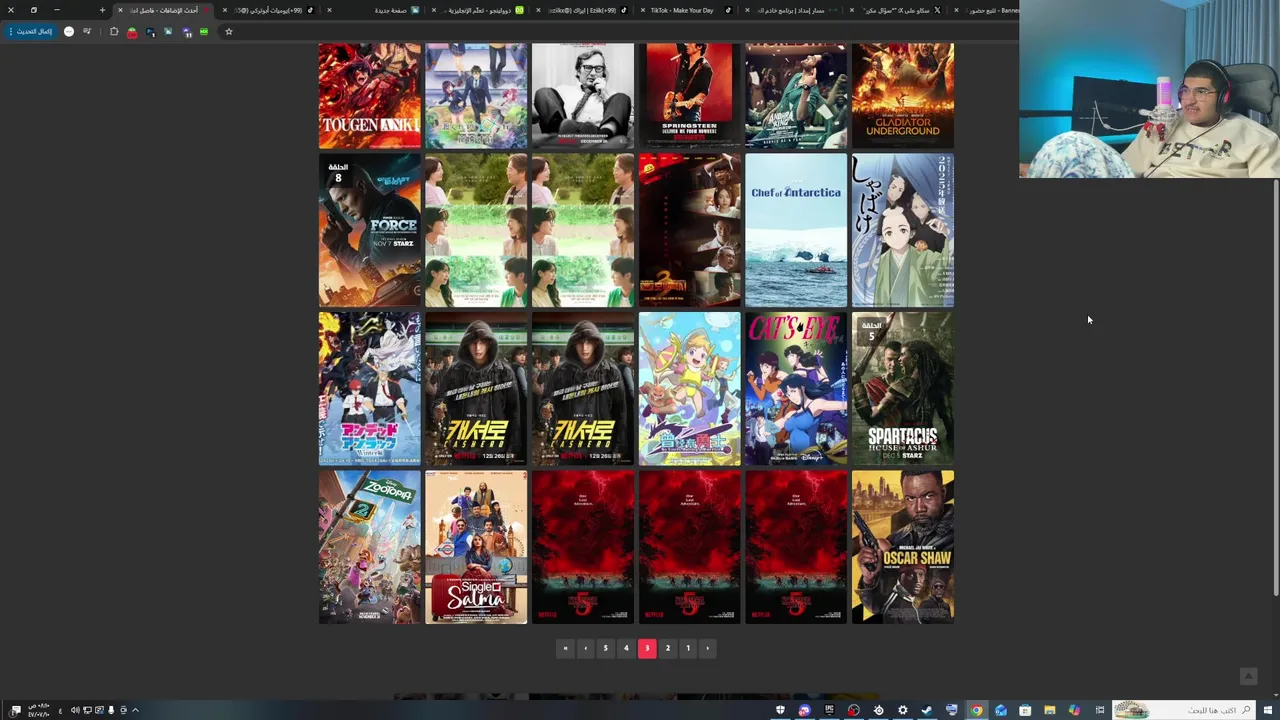The width and height of the screenshot is (1280, 720).
Task: Bookmark this page with the star icon
Action: point(228,31)
